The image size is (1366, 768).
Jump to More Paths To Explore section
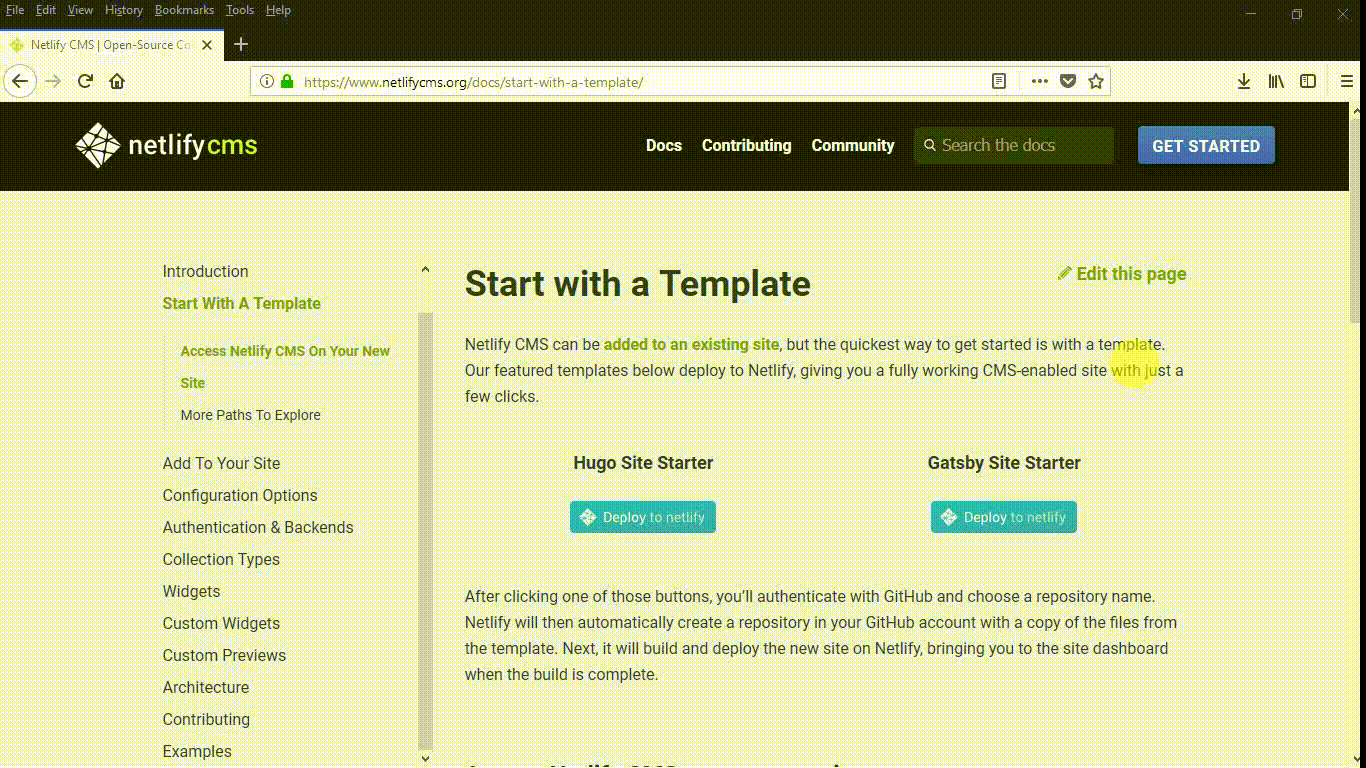tap(251, 415)
